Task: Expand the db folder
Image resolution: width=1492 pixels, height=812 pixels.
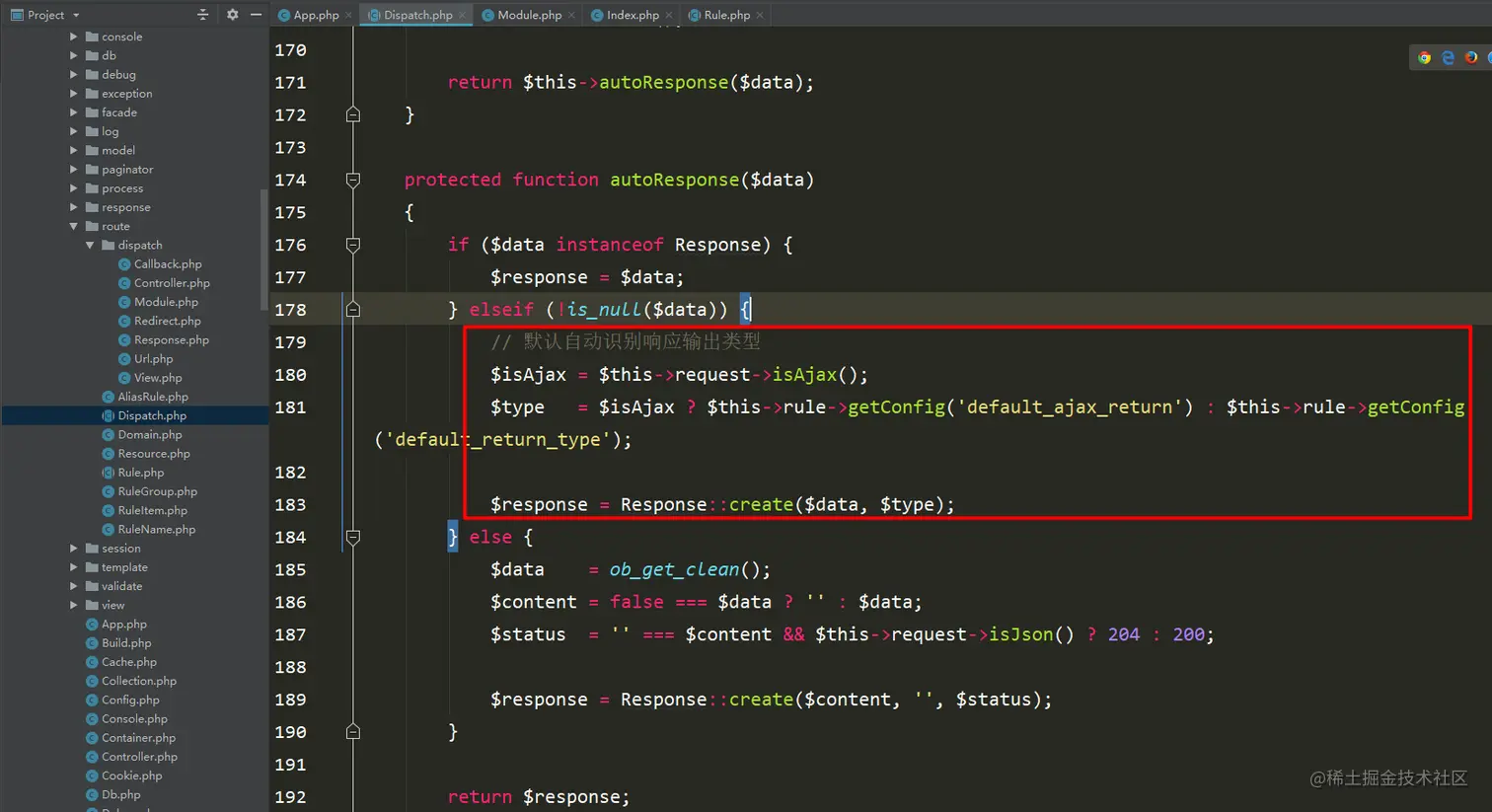Action: pos(73,55)
